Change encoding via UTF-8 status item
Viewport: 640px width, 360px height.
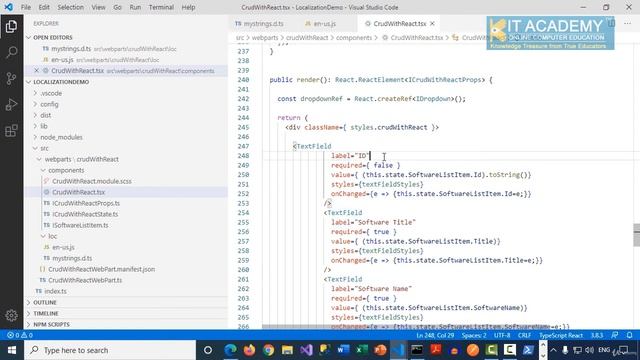point(502,335)
